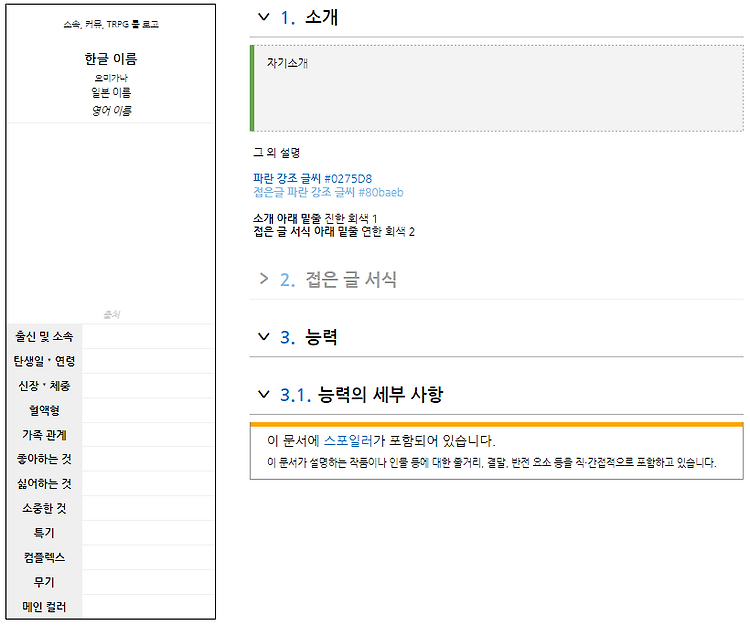Select the 능력 heading text
The width and height of the screenshot is (750, 625).
(321, 337)
